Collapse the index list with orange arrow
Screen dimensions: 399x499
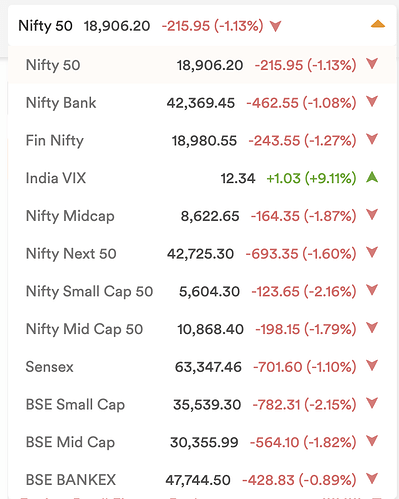pyautogui.click(x=378, y=24)
